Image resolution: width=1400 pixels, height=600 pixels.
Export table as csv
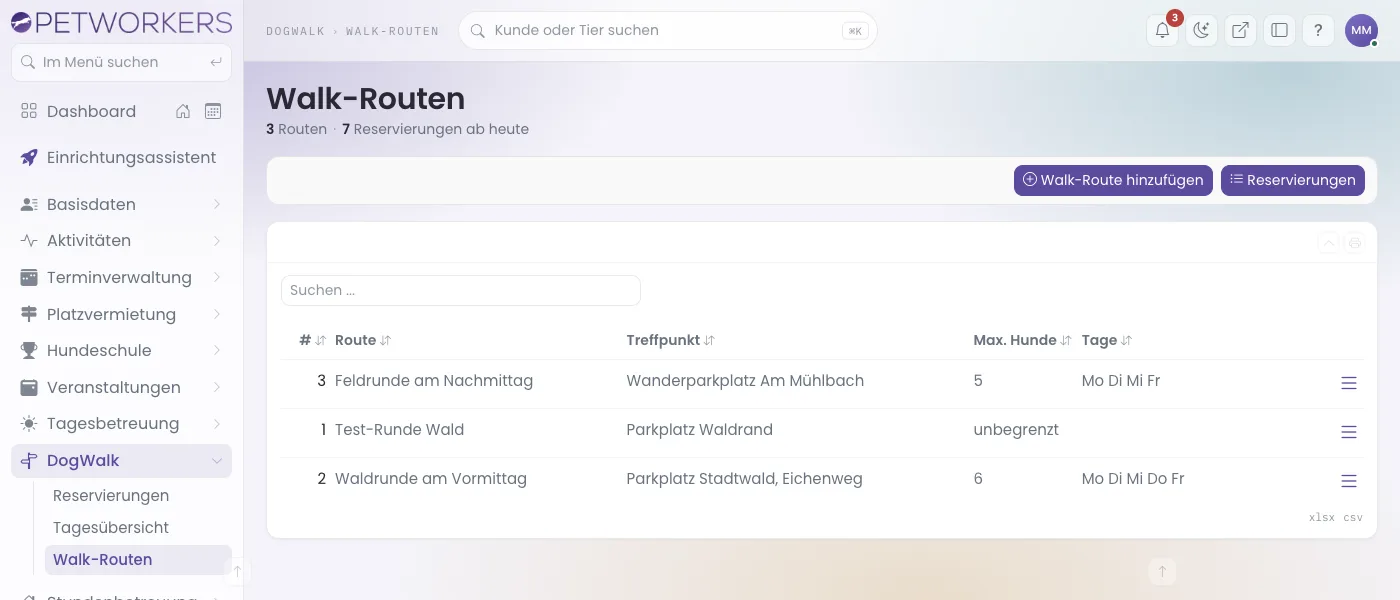[1353, 518]
